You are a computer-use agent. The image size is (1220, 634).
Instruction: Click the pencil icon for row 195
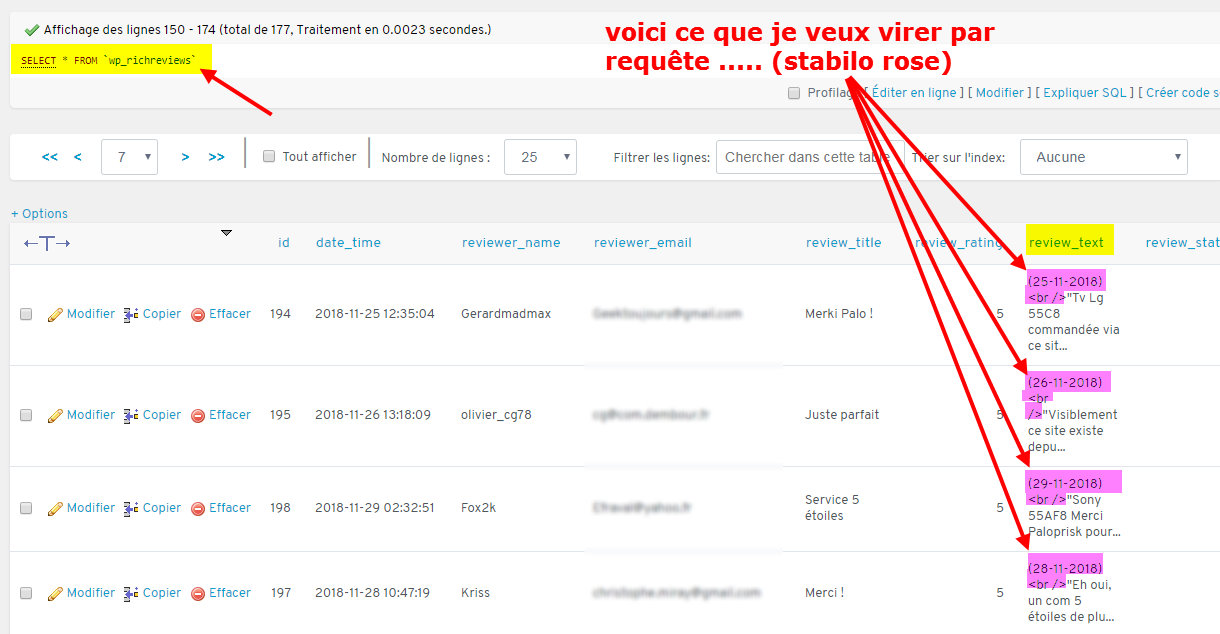click(x=55, y=415)
